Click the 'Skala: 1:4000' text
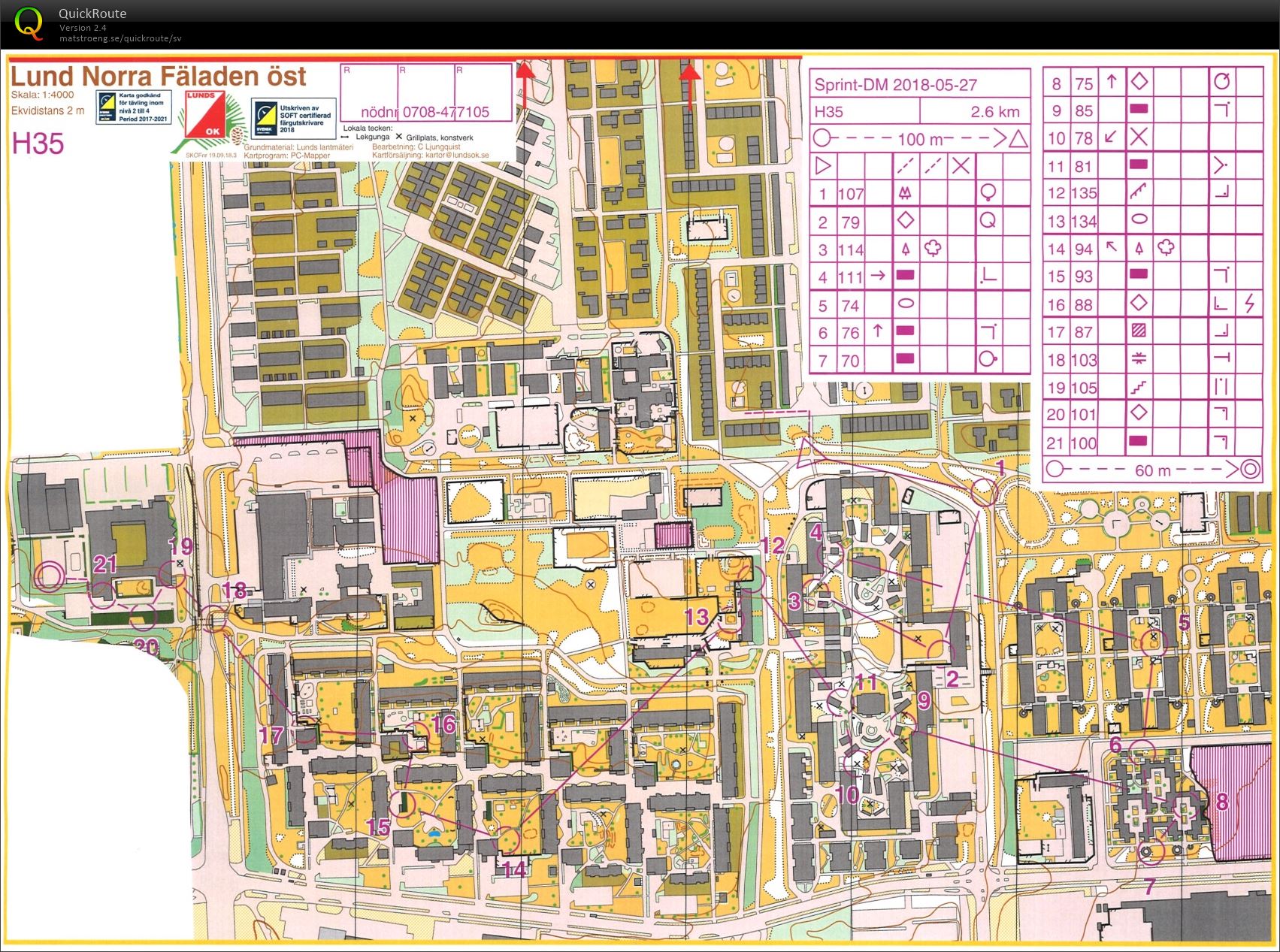The image size is (1280, 952). pyautogui.click(x=42, y=95)
